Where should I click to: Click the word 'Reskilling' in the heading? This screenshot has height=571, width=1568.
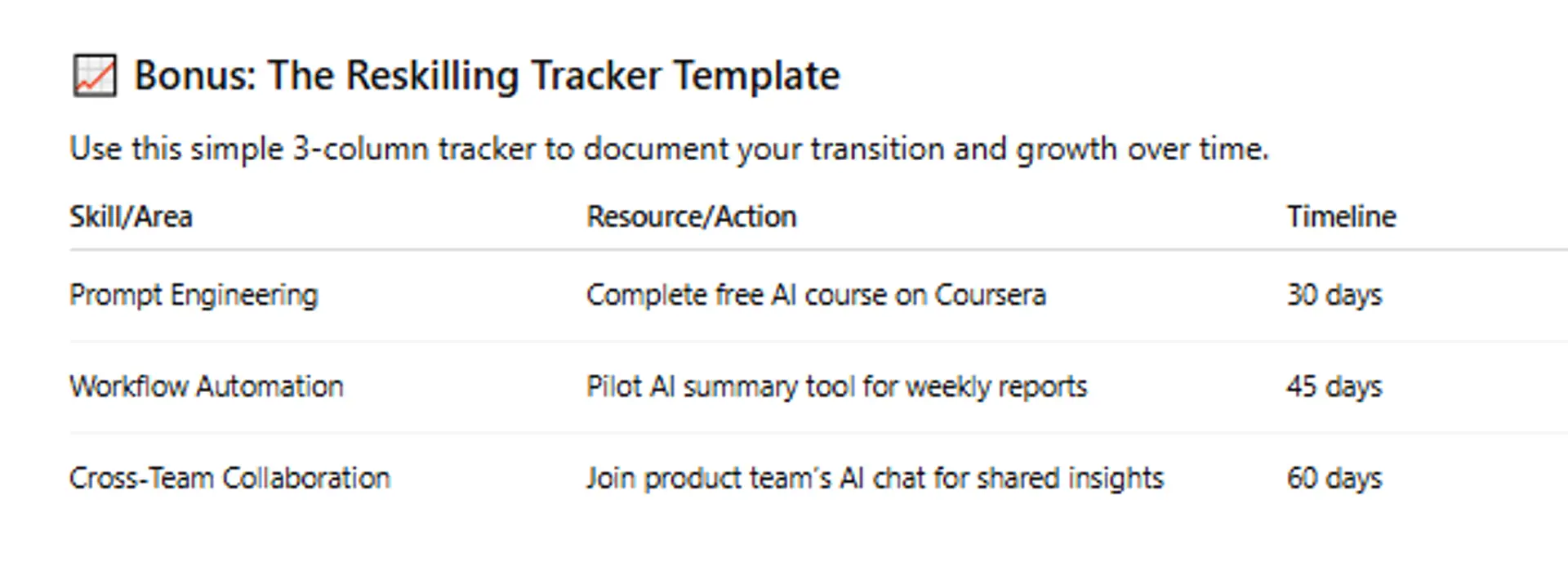(432, 76)
